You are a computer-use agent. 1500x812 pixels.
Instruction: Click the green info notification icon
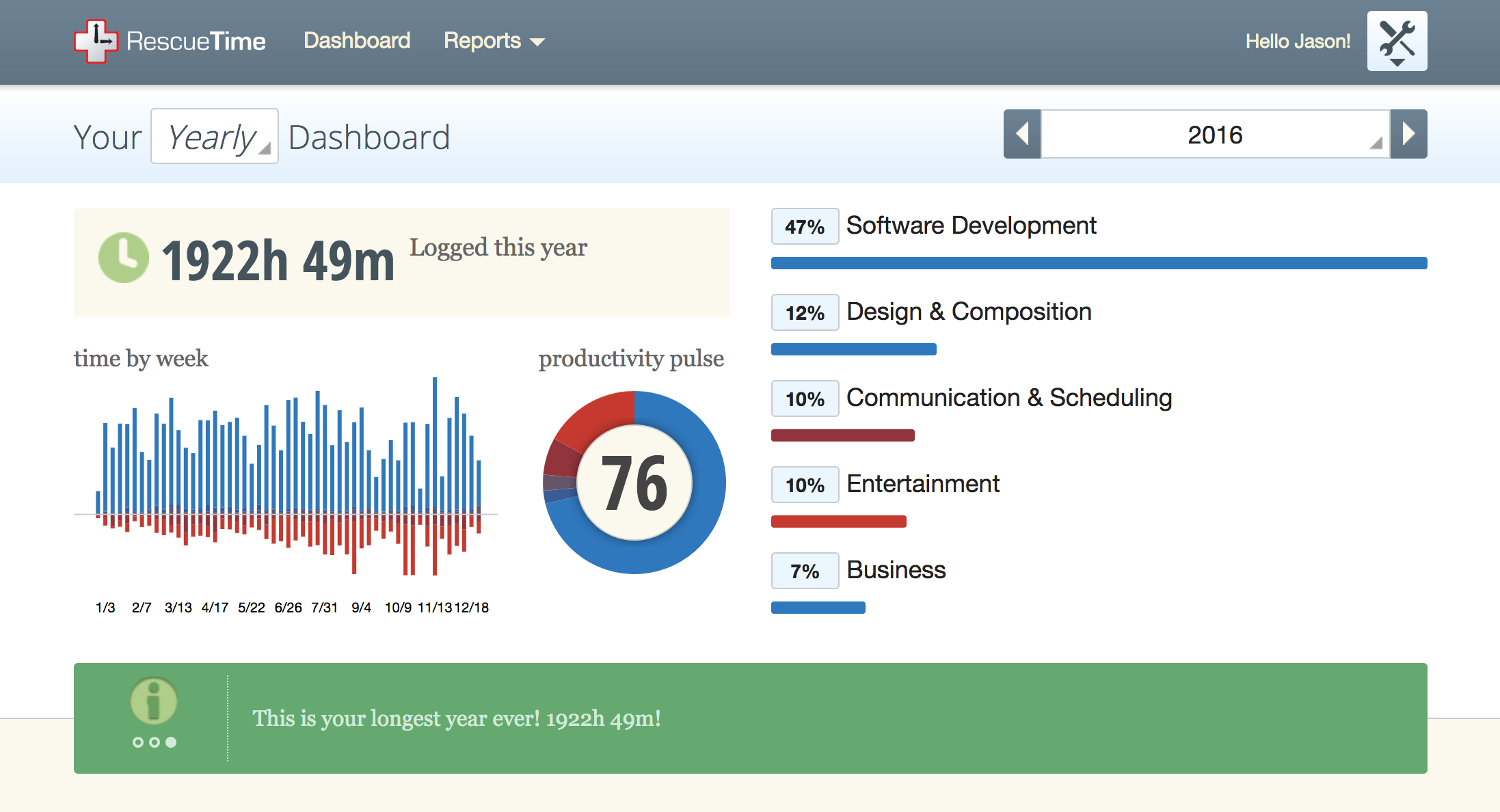[154, 701]
